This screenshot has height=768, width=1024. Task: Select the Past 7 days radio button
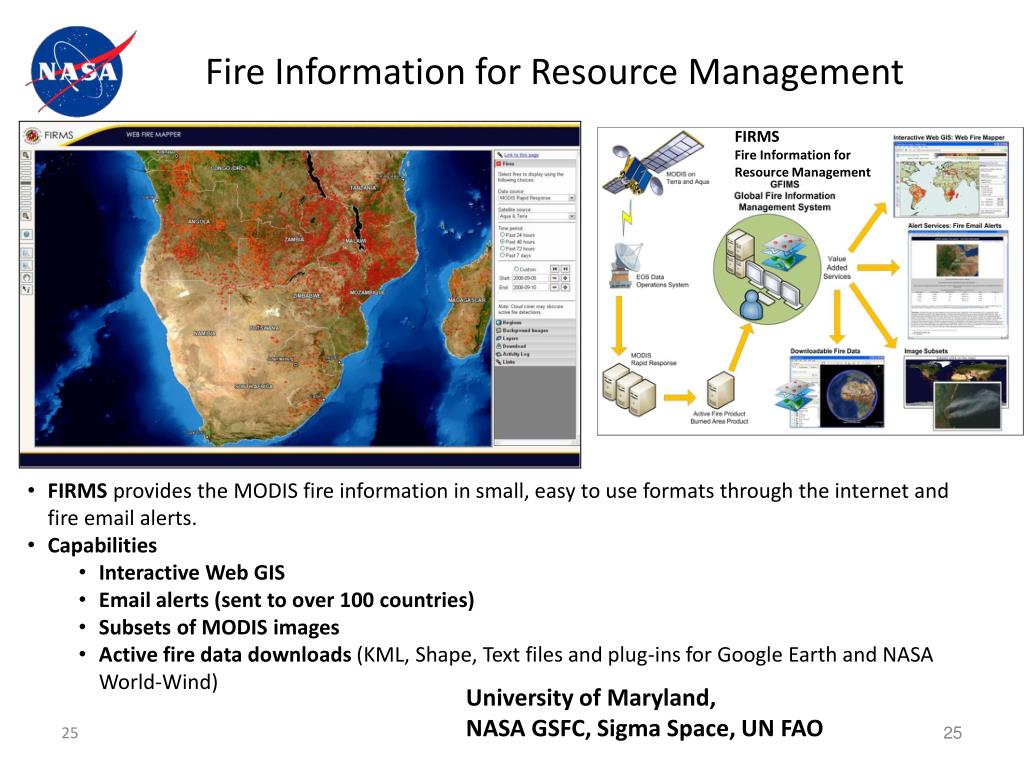(502, 255)
